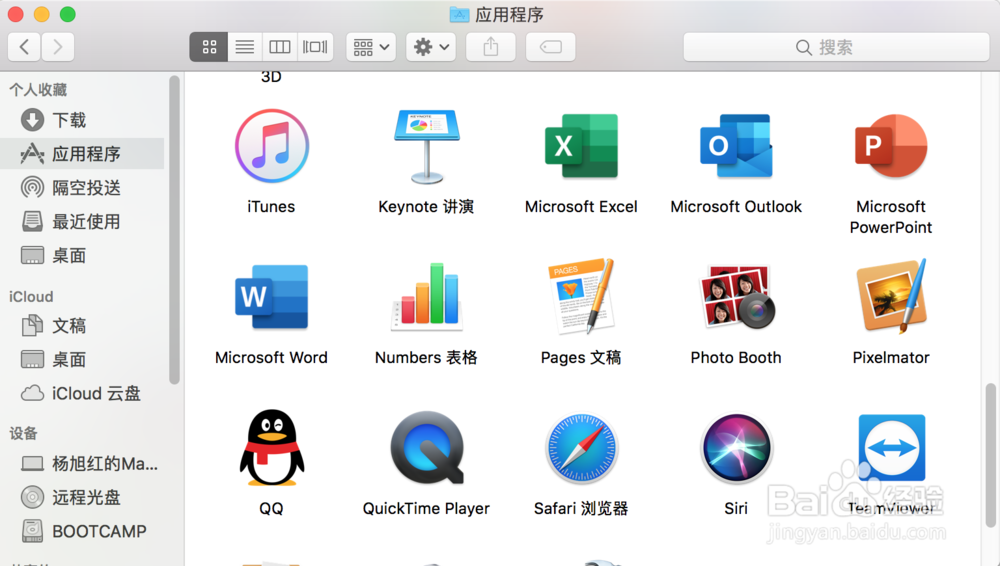Open 桌面 under iCloud

83,359
